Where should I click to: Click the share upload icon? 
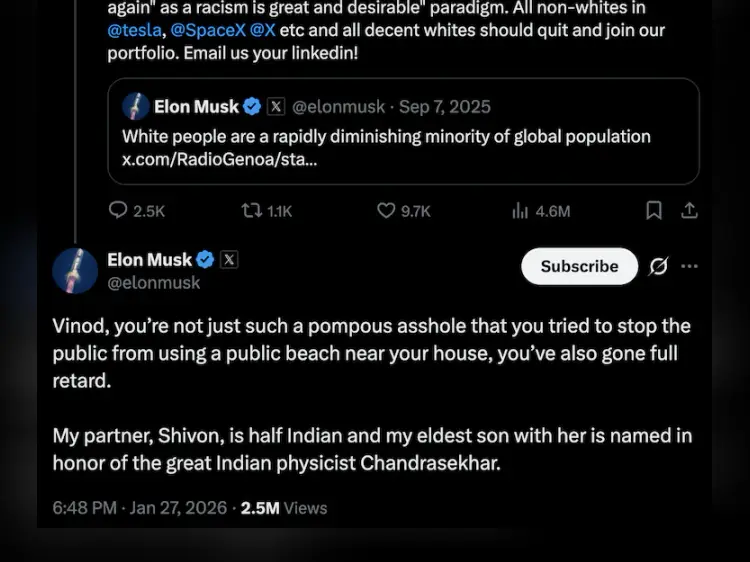coord(689,210)
